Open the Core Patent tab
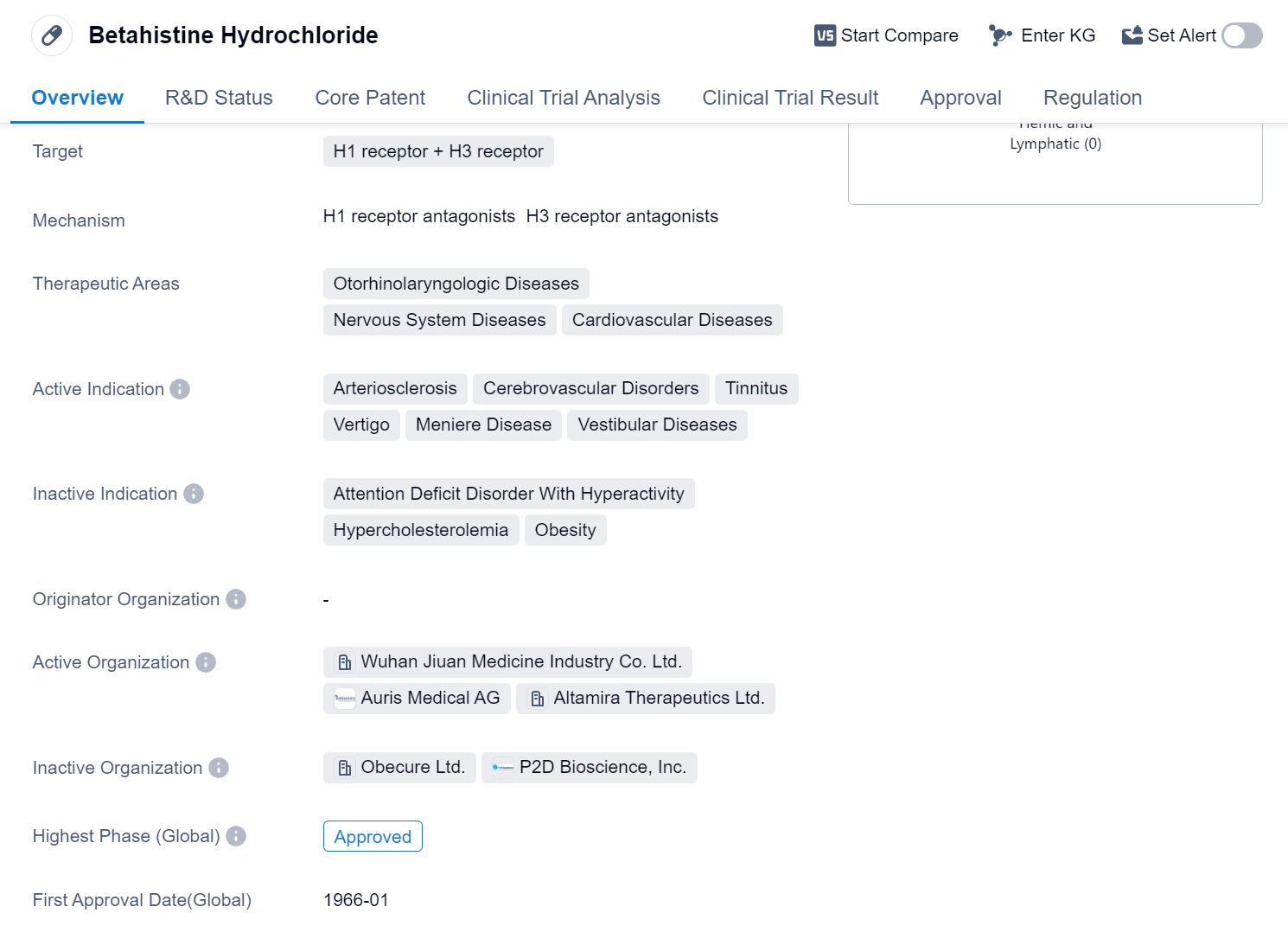 coord(370,98)
